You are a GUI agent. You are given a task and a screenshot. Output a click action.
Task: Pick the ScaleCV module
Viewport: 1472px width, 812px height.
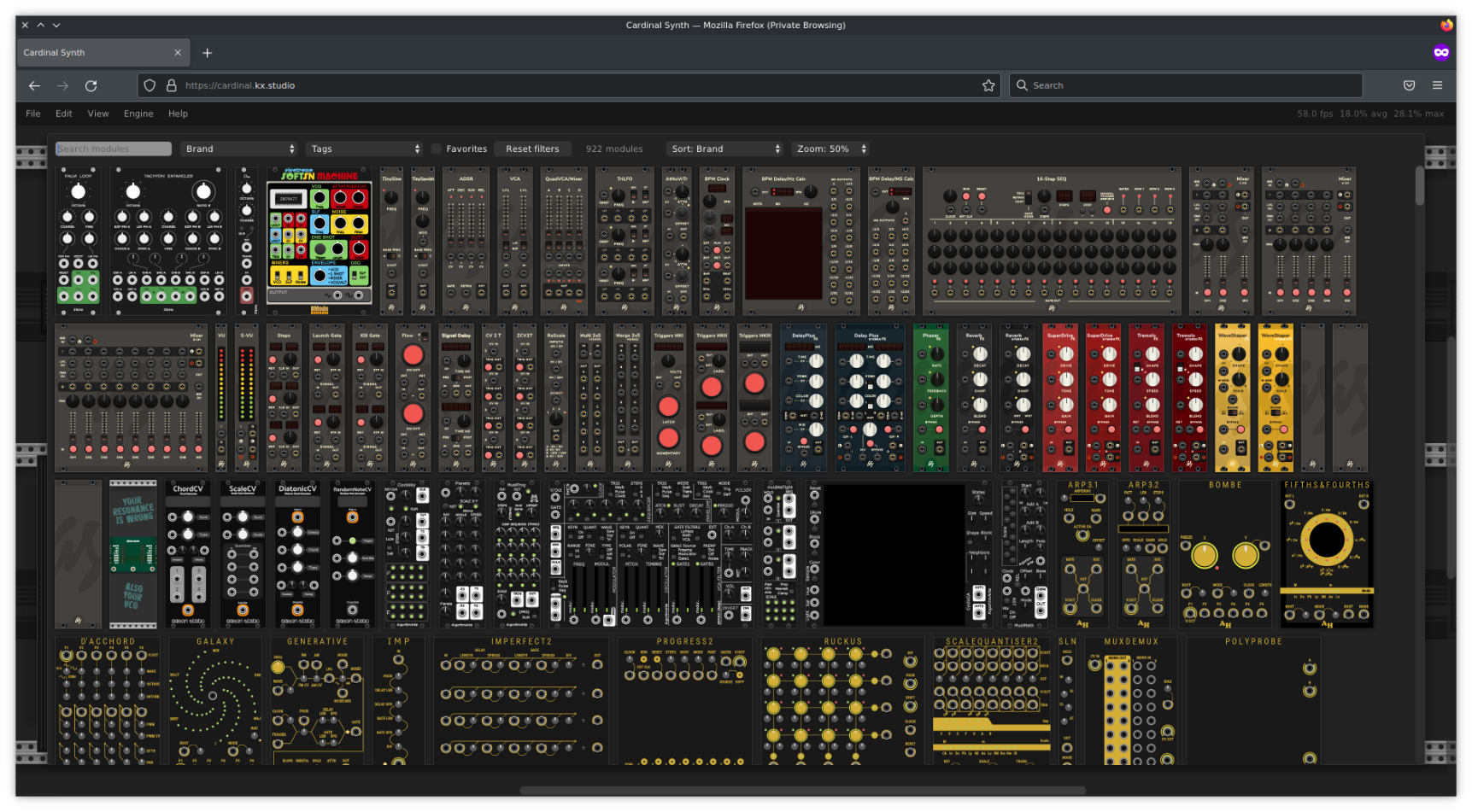point(243,554)
